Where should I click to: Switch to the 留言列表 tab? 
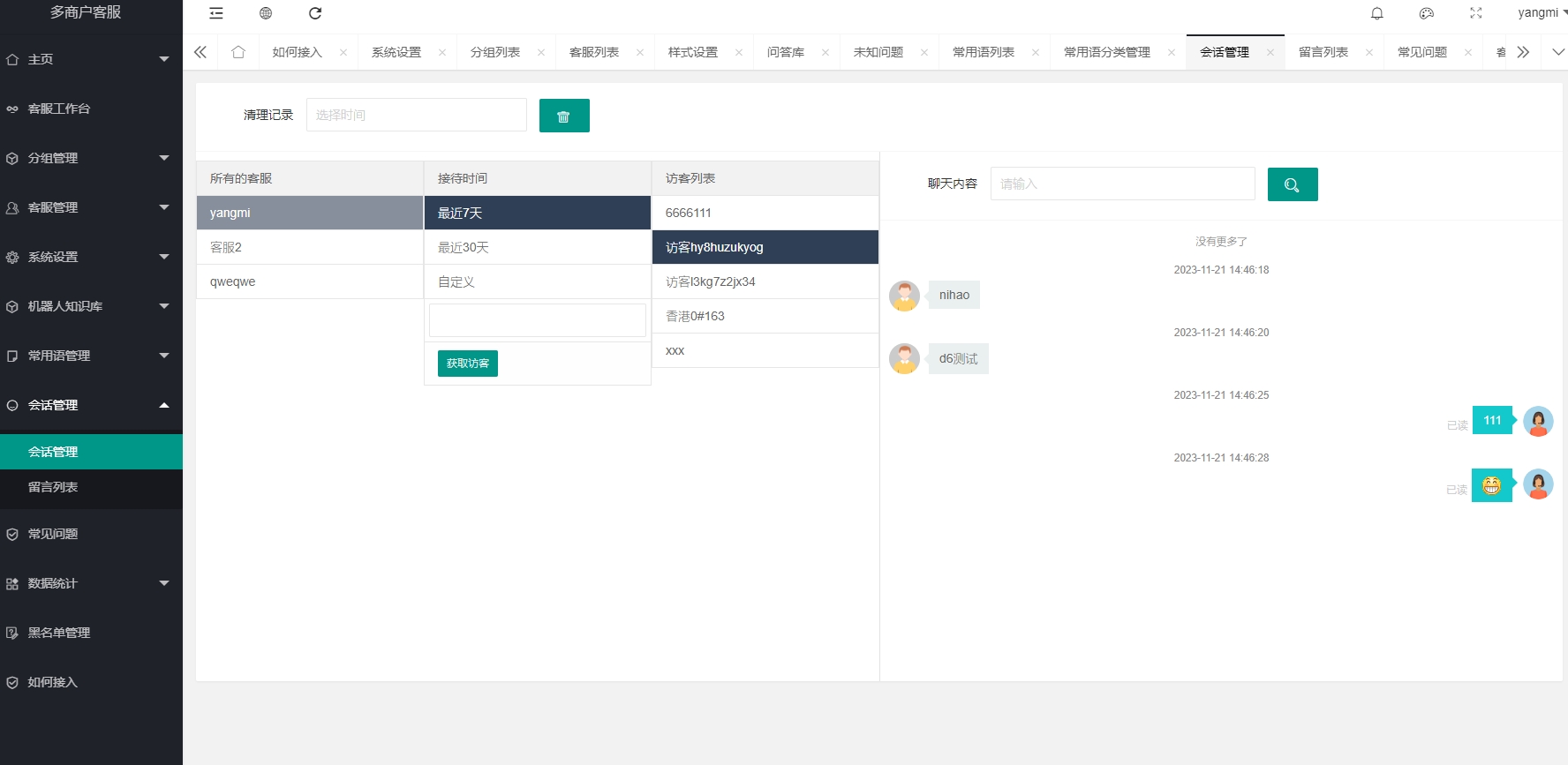1323,52
